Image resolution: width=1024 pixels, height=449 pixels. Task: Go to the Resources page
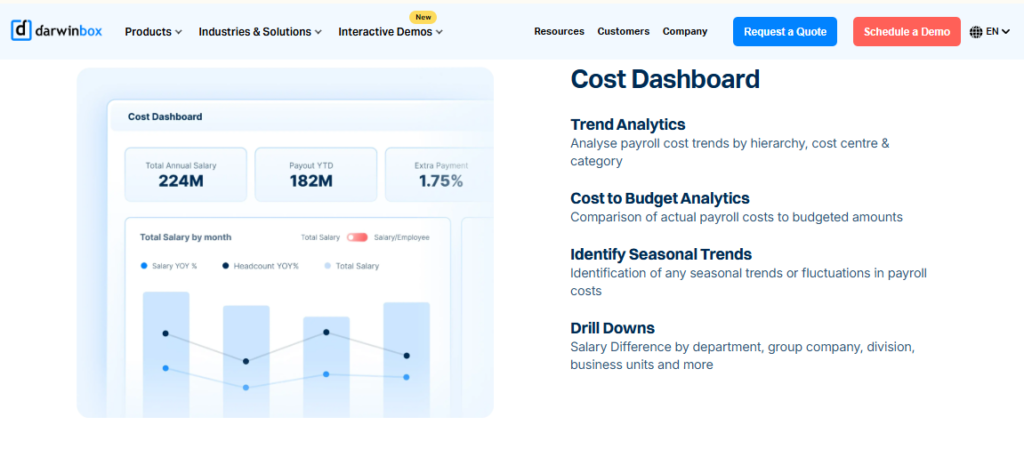click(559, 31)
